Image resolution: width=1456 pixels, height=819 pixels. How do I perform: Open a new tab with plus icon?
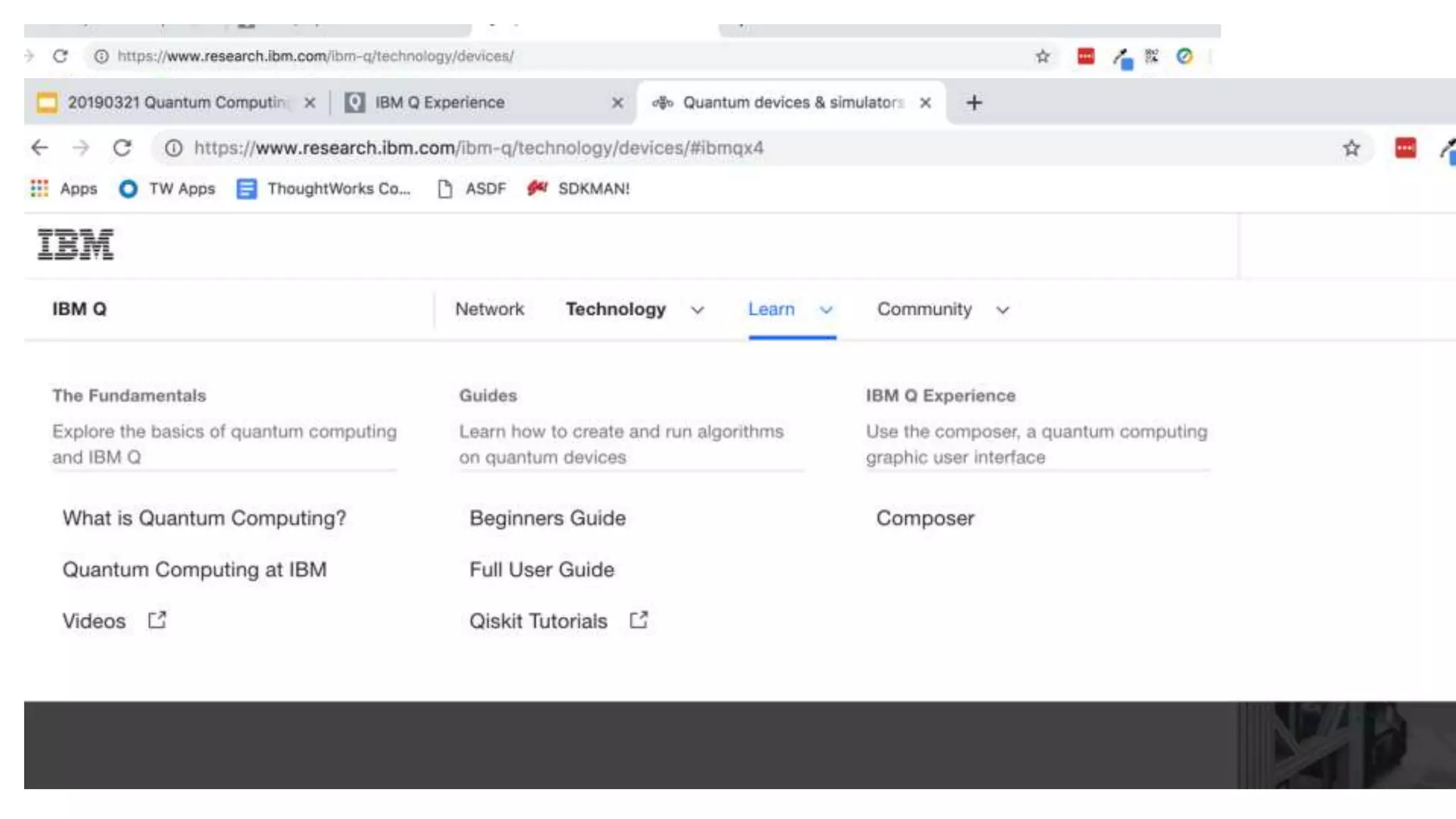coord(974,103)
